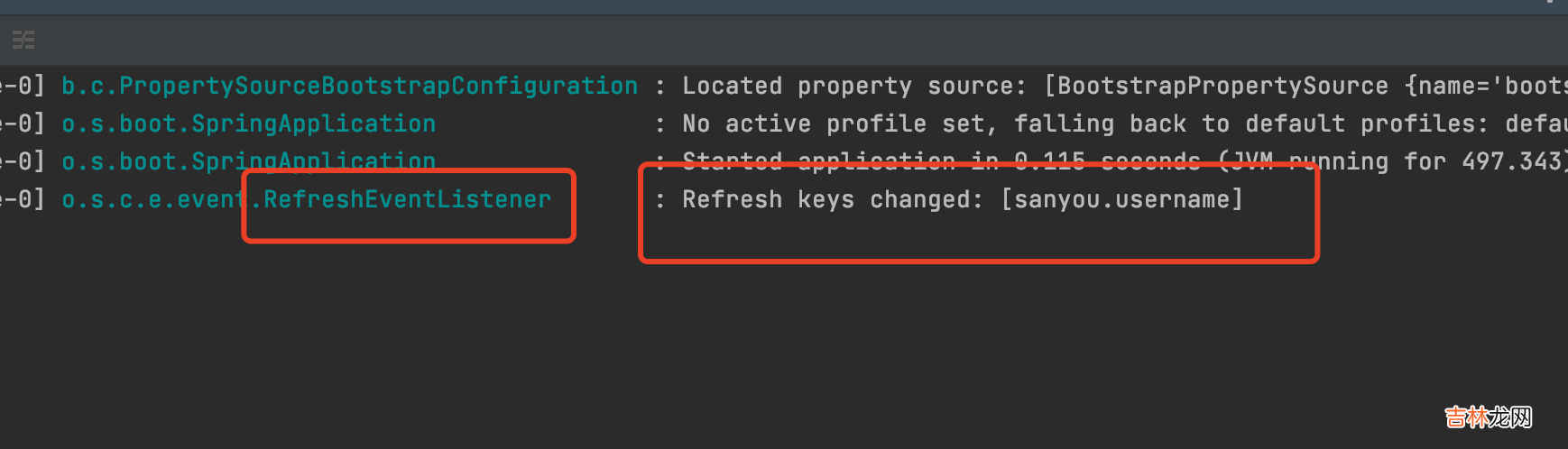Click the b.c.PropertySourceBootstrapConfiguration logger name

349,86
